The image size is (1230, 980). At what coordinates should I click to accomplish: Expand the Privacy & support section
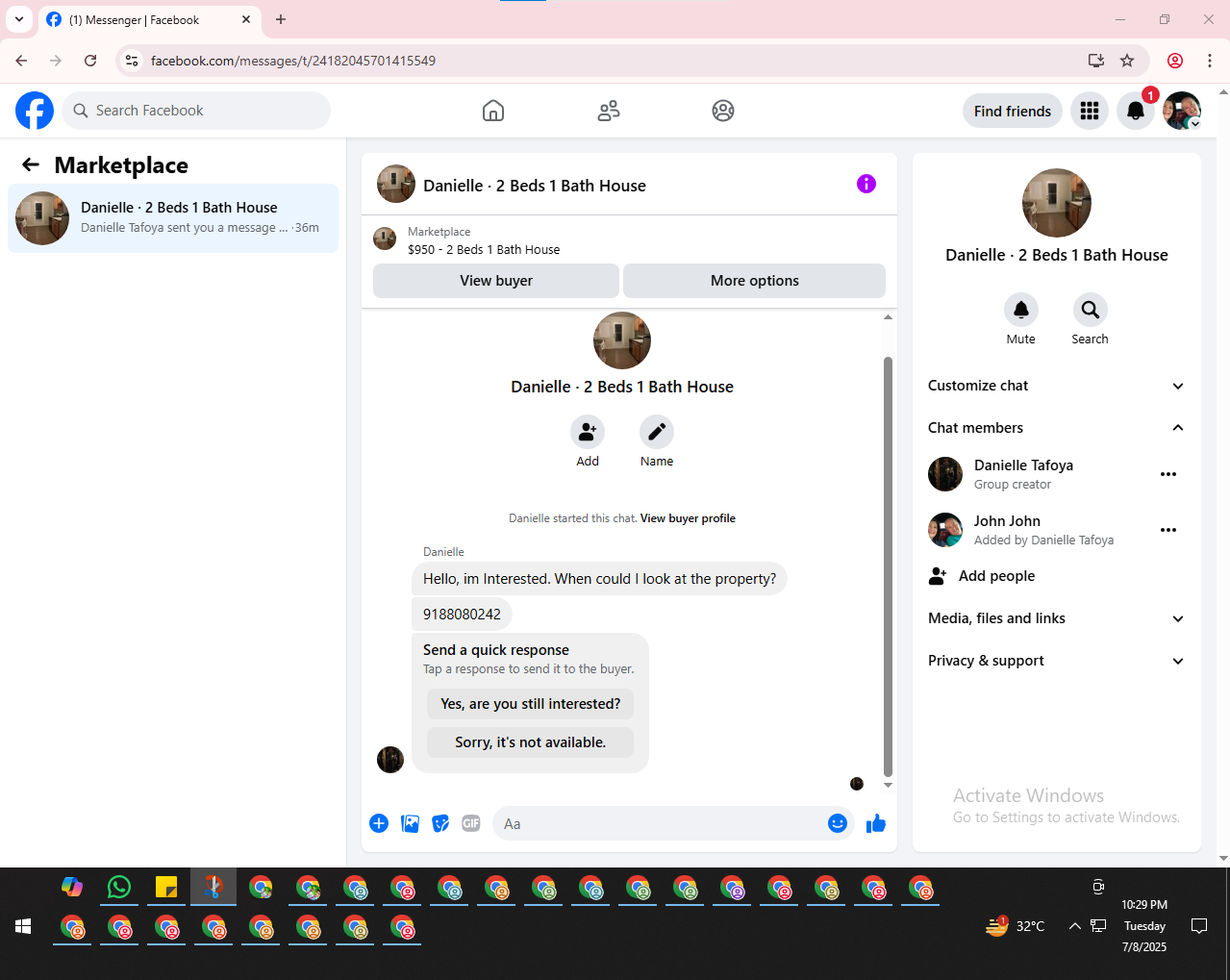point(1056,661)
